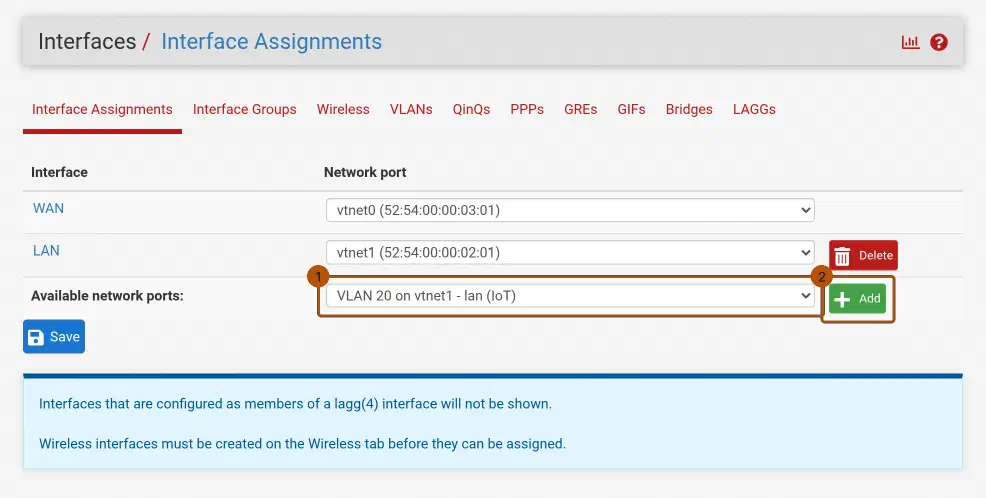Open the Interface Groups tab
Viewport: 986px width, 498px height.
(x=245, y=109)
